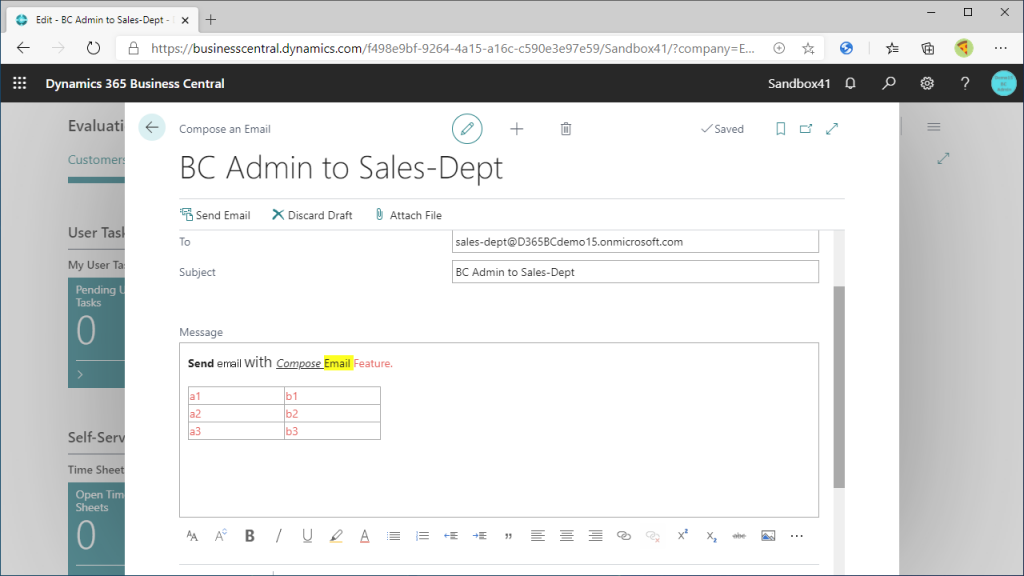The width and height of the screenshot is (1024, 576).
Task: Open a new browser tab
Action: [211, 20]
